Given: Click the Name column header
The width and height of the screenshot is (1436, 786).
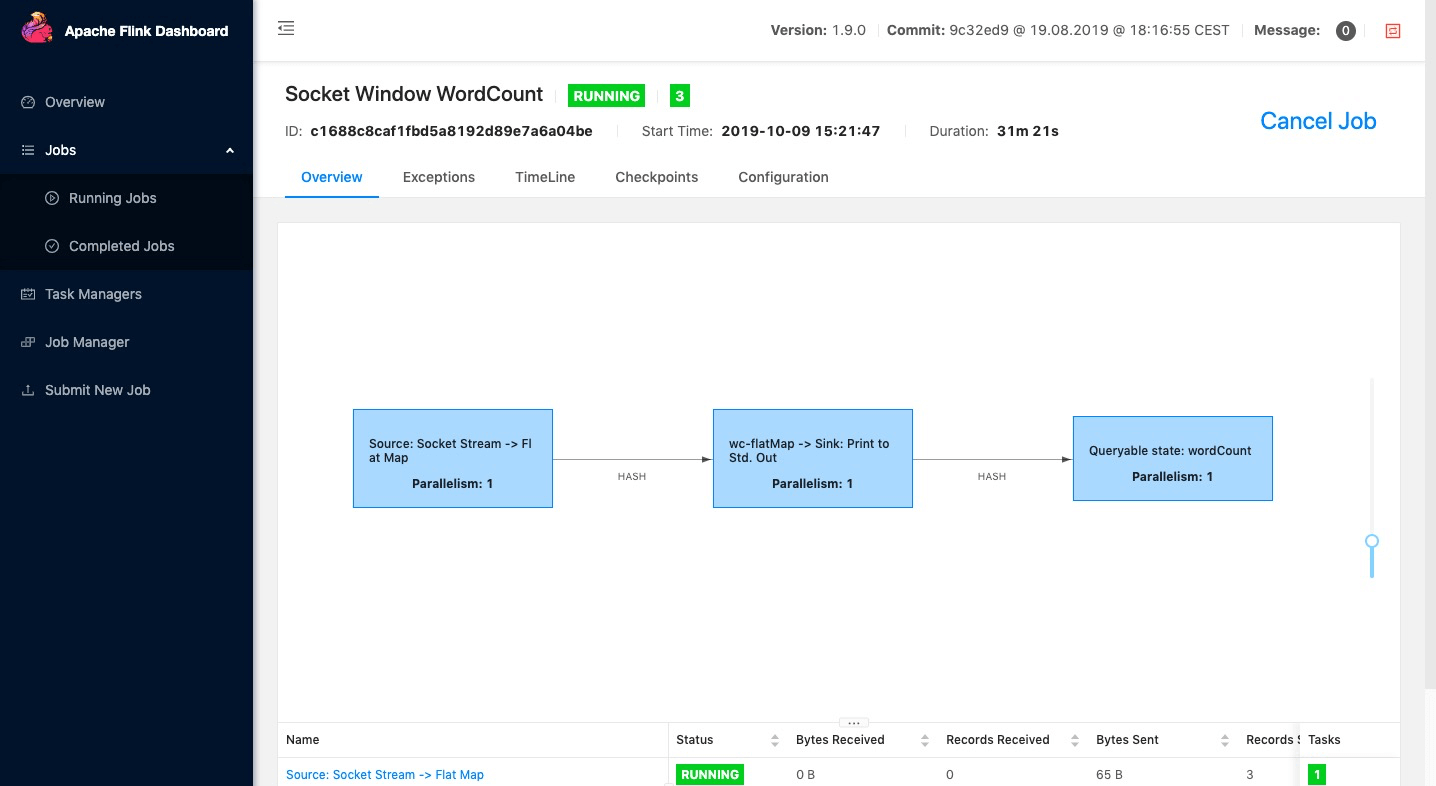Looking at the screenshot, I should [x=302, y=740].
